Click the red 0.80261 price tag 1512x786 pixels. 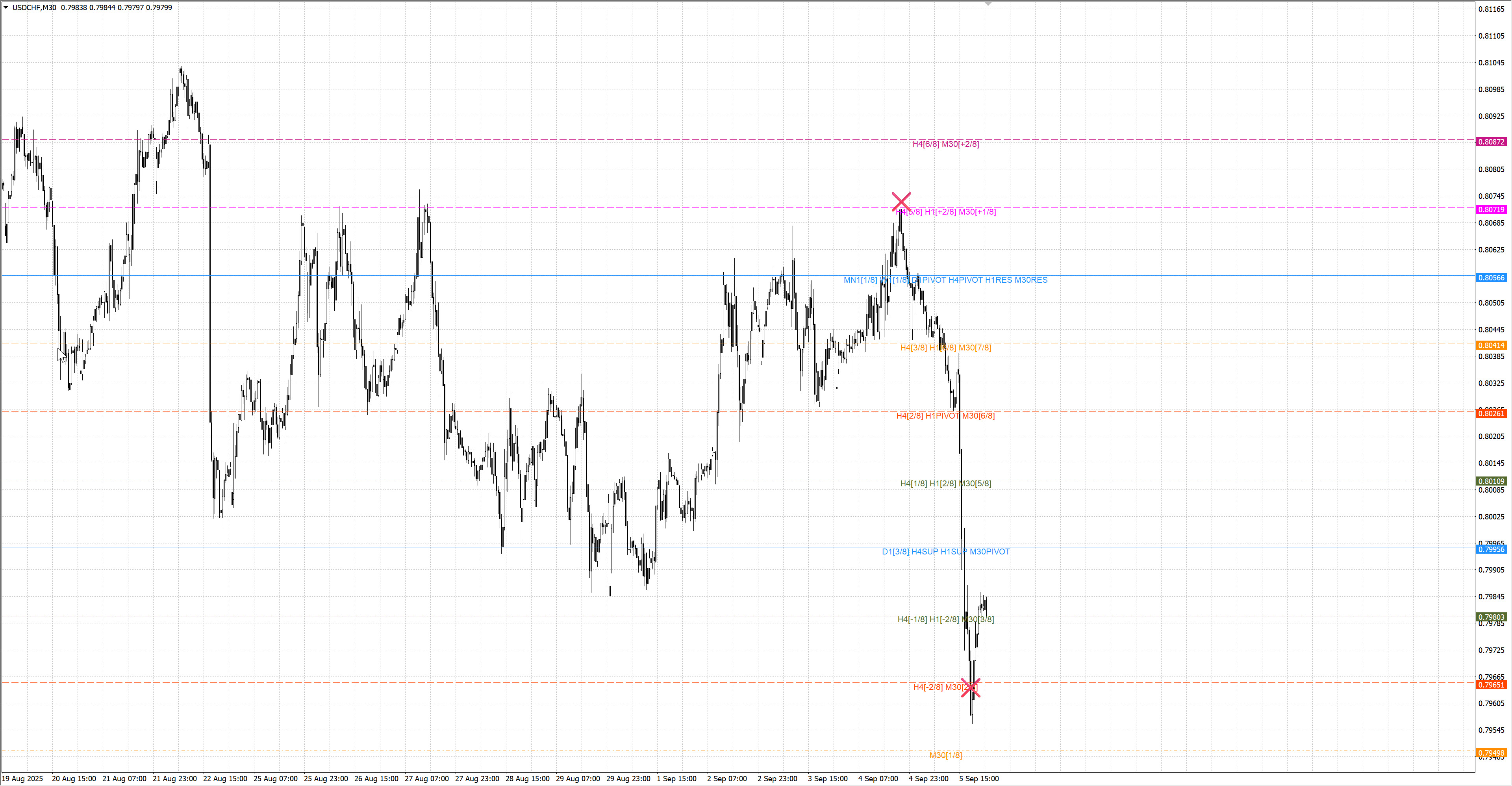tap(1491, 414)
